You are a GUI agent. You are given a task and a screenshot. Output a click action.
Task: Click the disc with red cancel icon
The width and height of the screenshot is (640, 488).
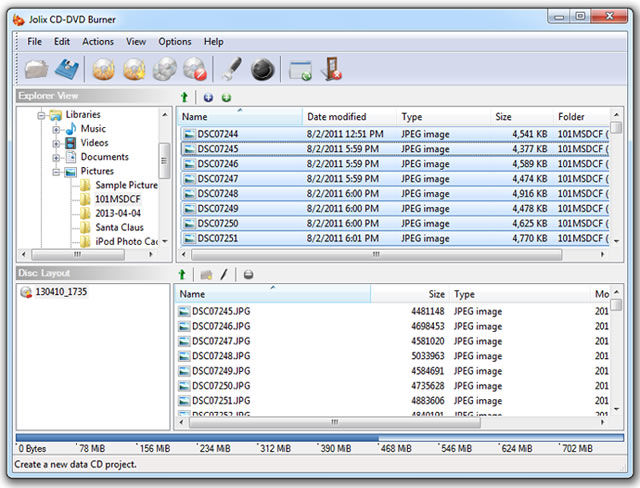point(195,69)
